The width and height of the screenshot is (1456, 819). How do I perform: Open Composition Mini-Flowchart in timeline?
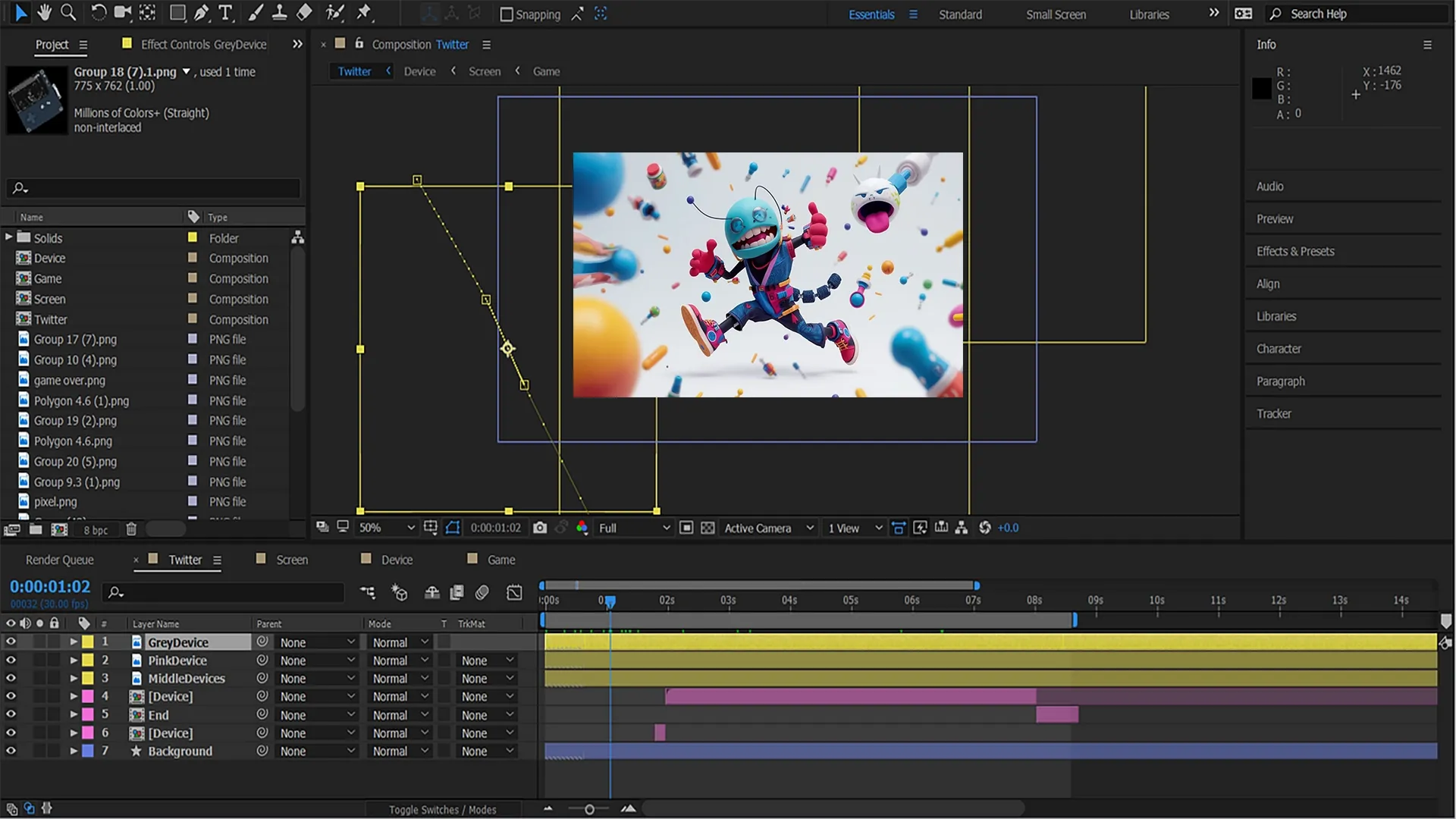pyautogui.click(x=368, y=592)
